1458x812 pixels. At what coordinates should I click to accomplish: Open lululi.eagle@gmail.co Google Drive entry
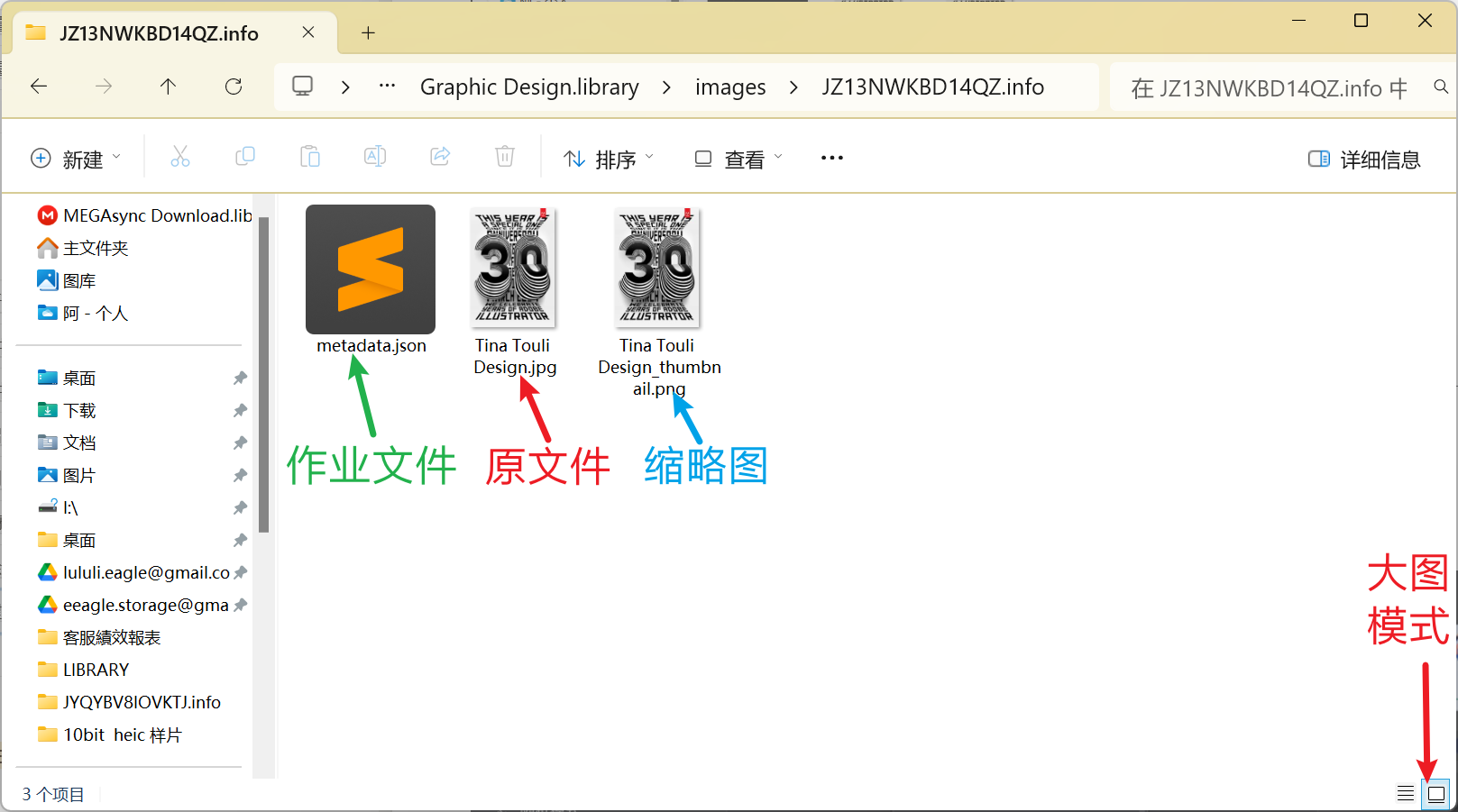tap(133, 572)
